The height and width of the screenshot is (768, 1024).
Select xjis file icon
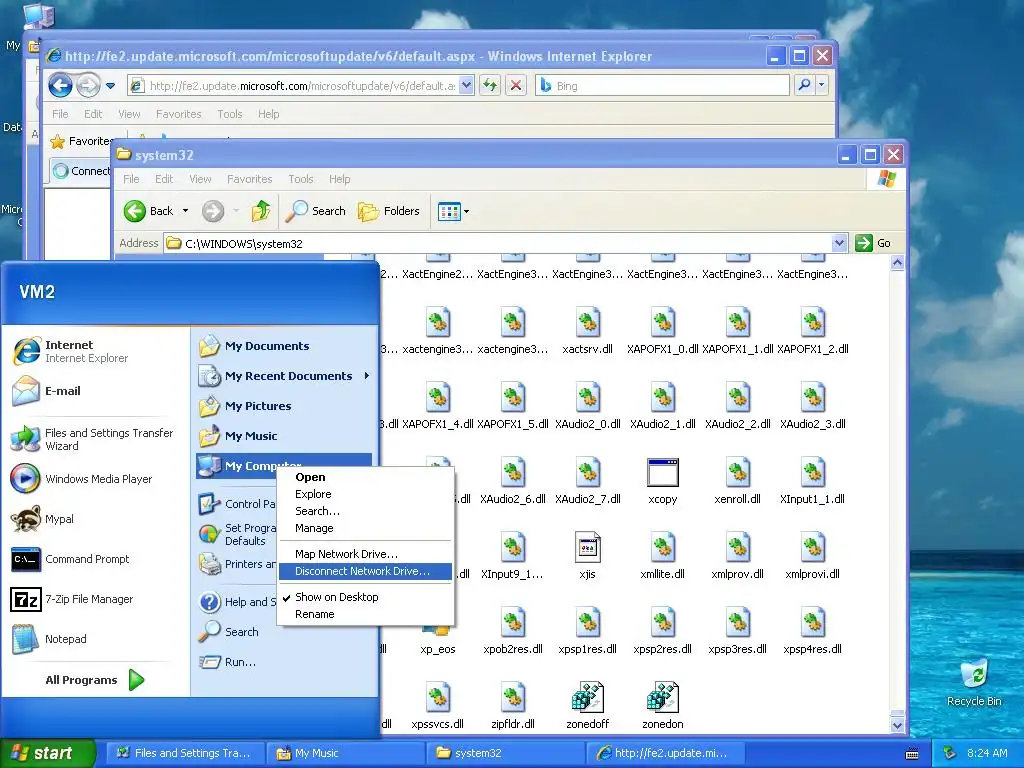point(587,556)
